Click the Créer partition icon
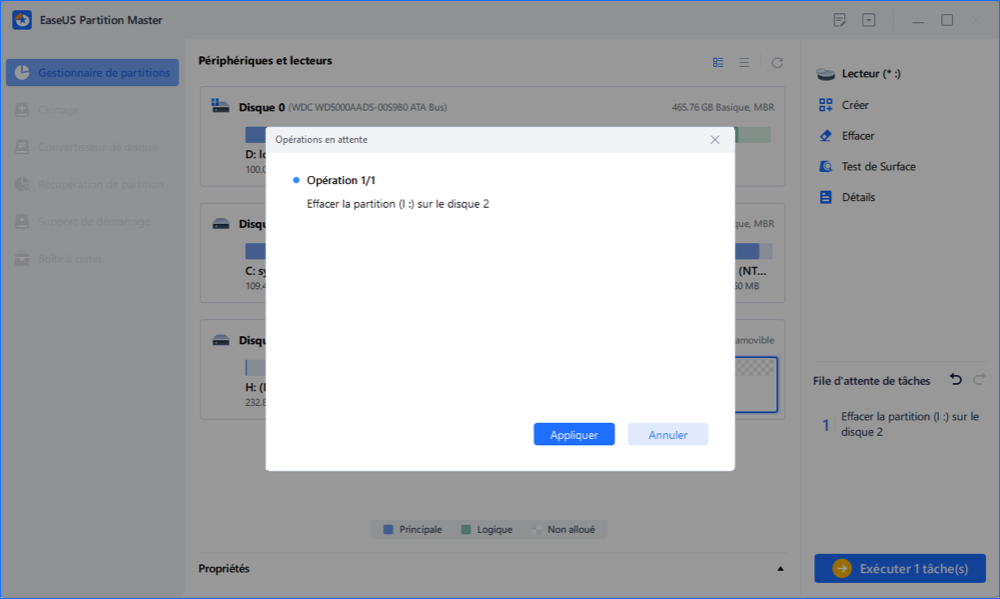1000x599 pixels. [x=826, y=105]
